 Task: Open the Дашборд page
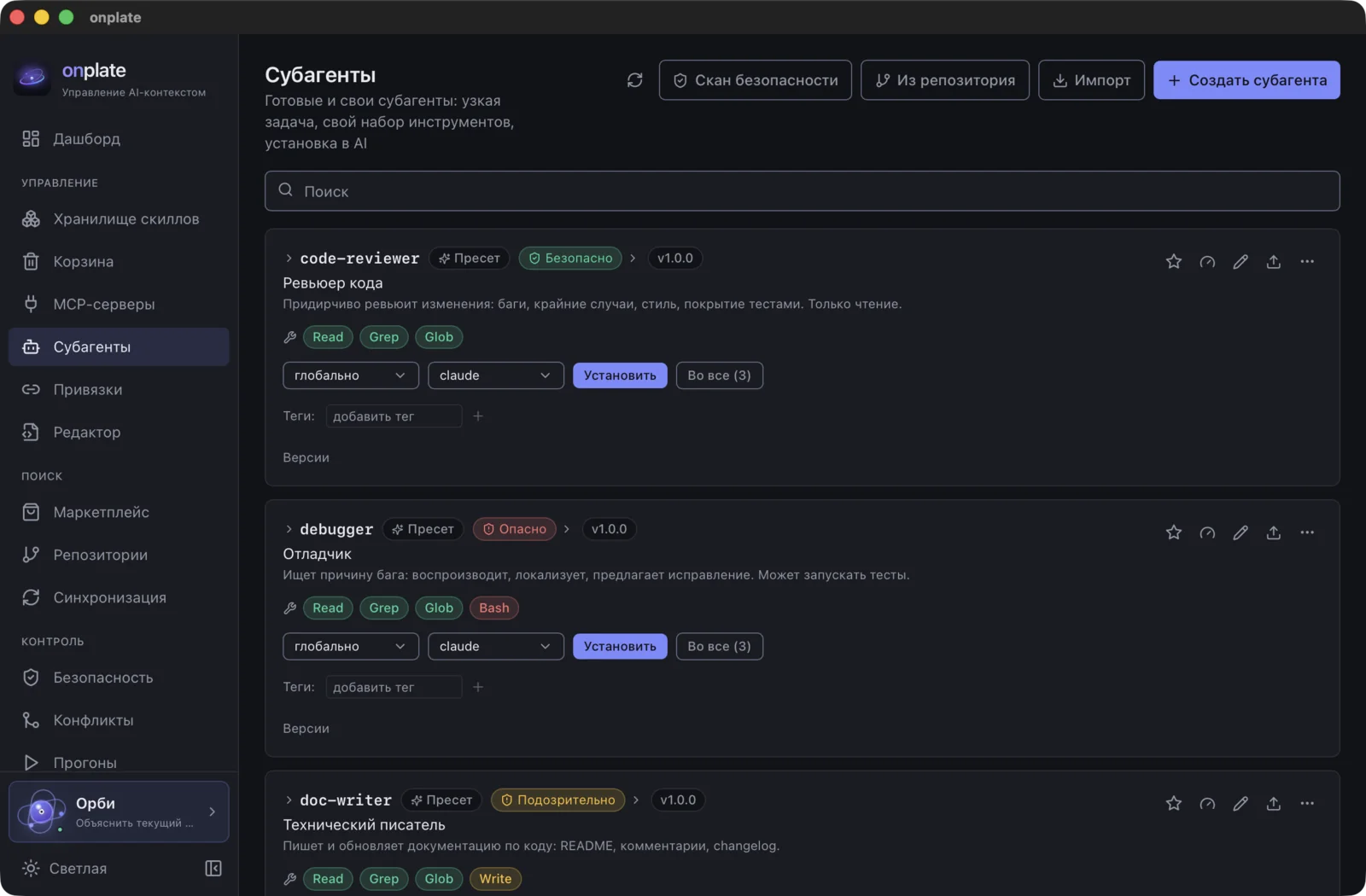(119, 139)
